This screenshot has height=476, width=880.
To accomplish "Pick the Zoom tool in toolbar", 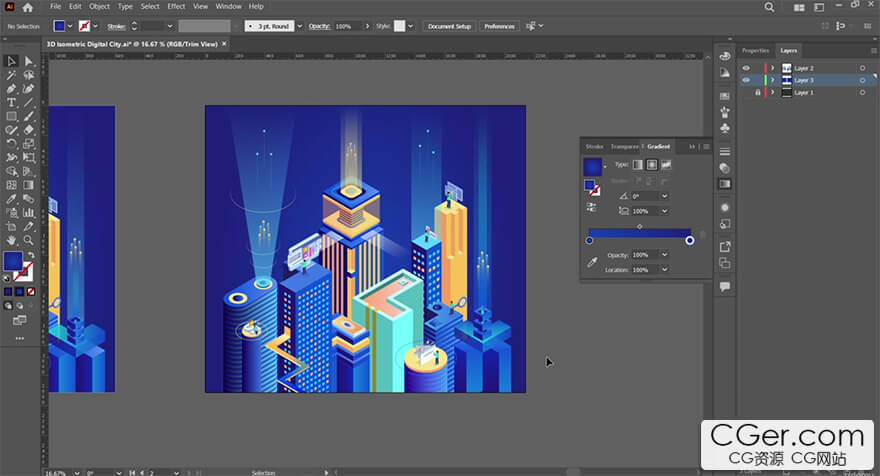I will coord(28,240).
